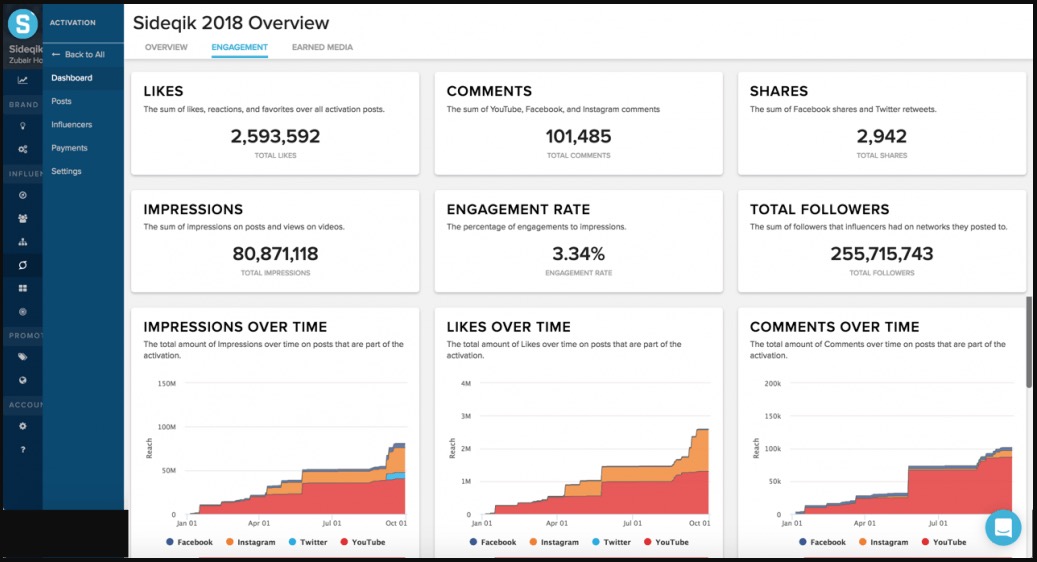Click the page vertical scrollbar thumb
1037x562 pixels.
[x=1028, y=342]
